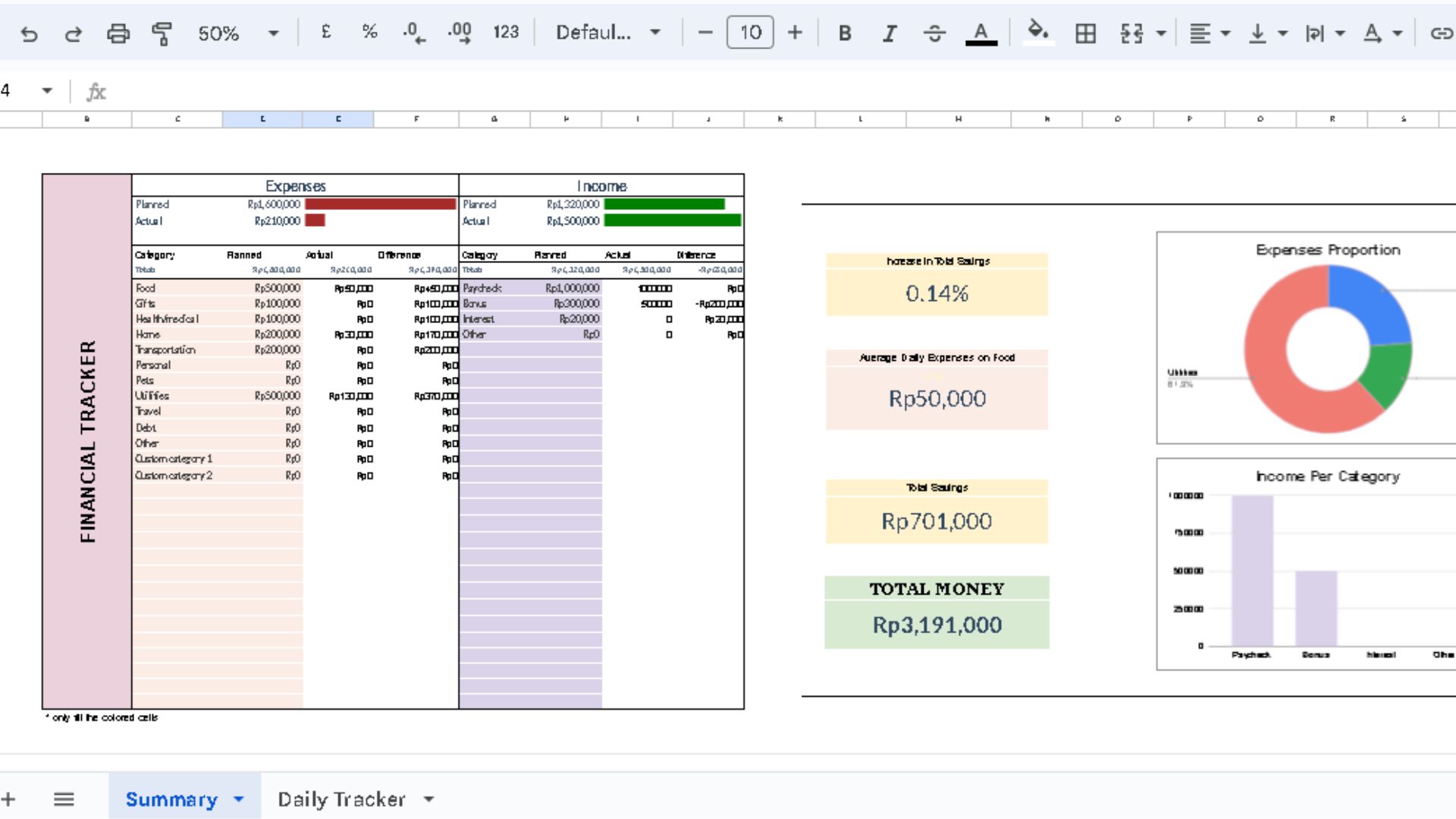This screenshot has width=1456, height=819.
Task: Open the text color picker
Action: point(981,33)
